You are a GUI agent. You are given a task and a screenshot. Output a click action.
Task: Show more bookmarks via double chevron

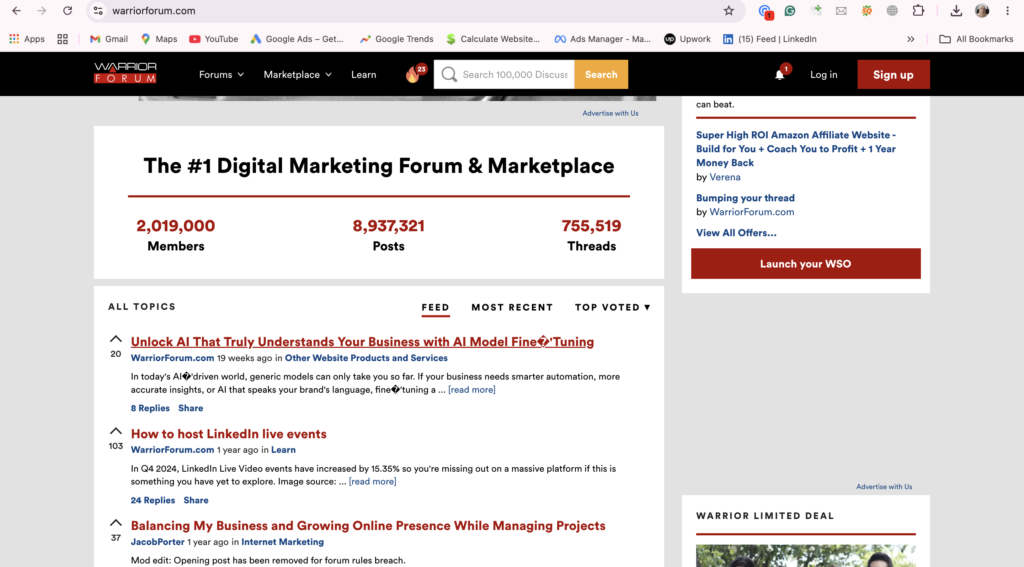click(910, 39)
